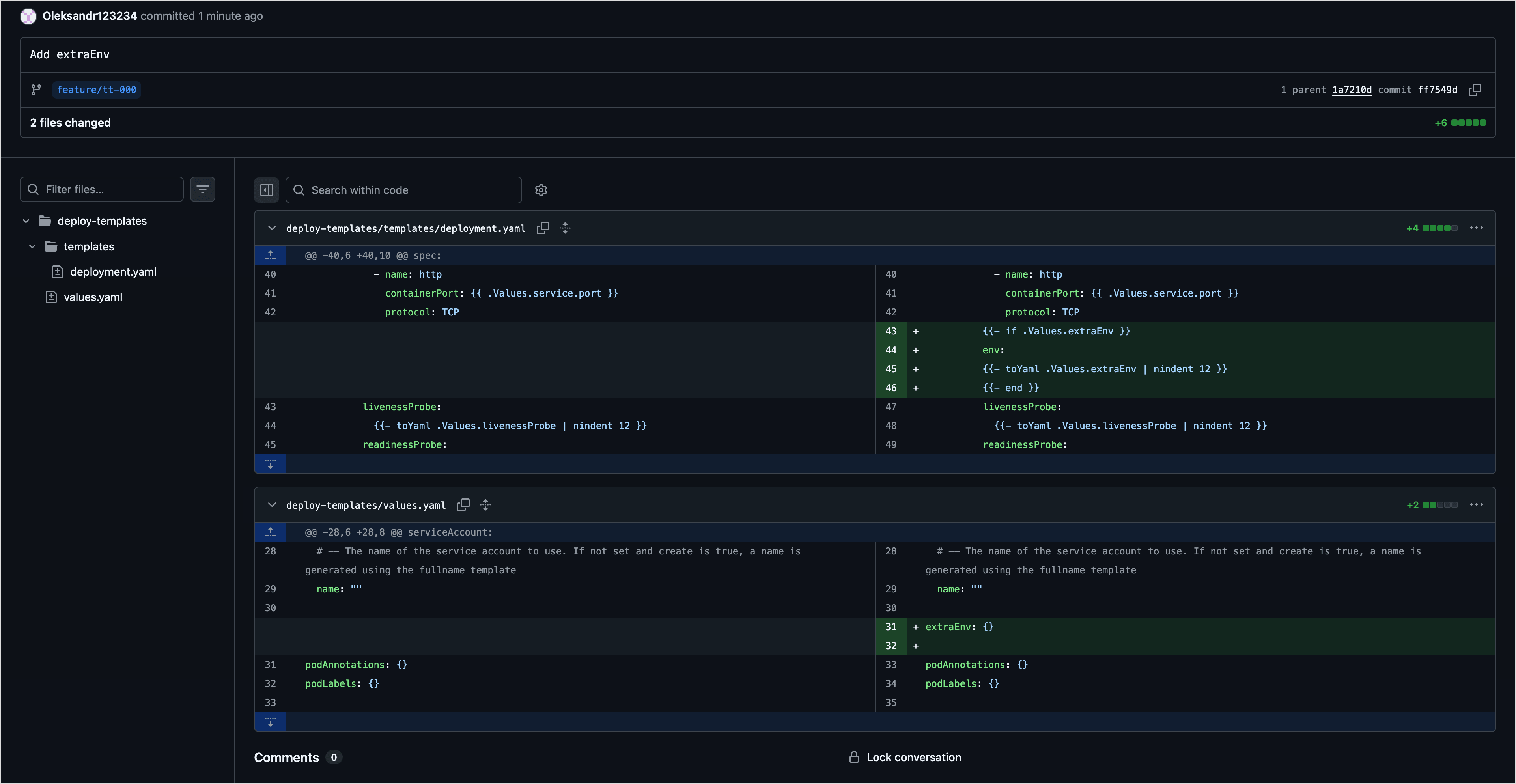Click the templates folder icon
The height and width of the screenshot is (784, 1516).
coord(51,246)
